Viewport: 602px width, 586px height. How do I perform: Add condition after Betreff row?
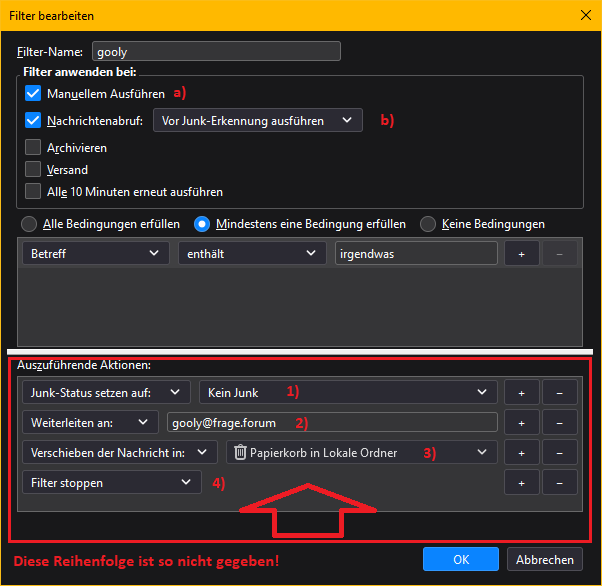tap(521, 254)
